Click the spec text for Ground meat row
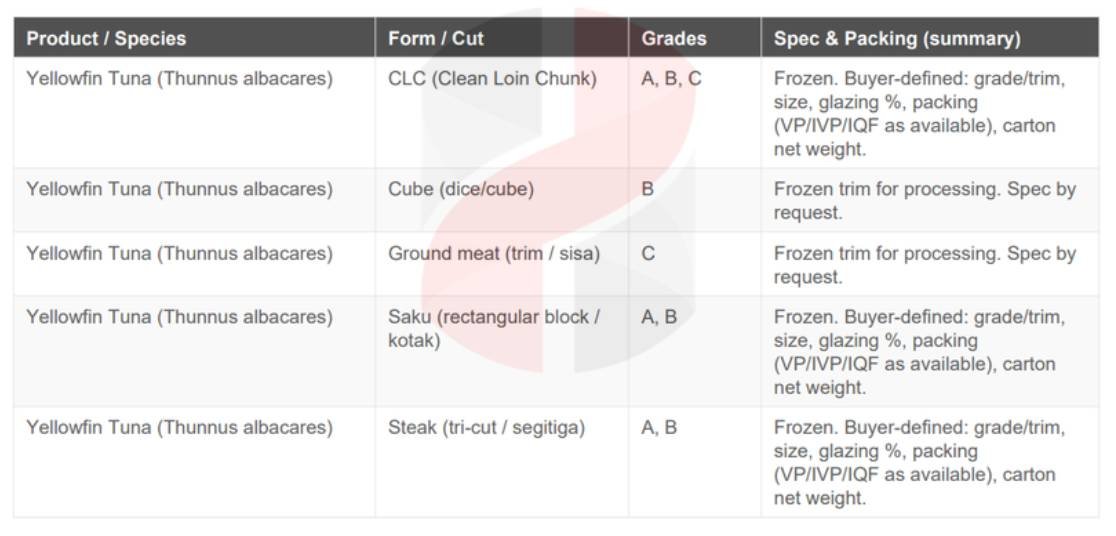Image resolution: width=1116 pixels, height=536 pixels. (924, 265)
